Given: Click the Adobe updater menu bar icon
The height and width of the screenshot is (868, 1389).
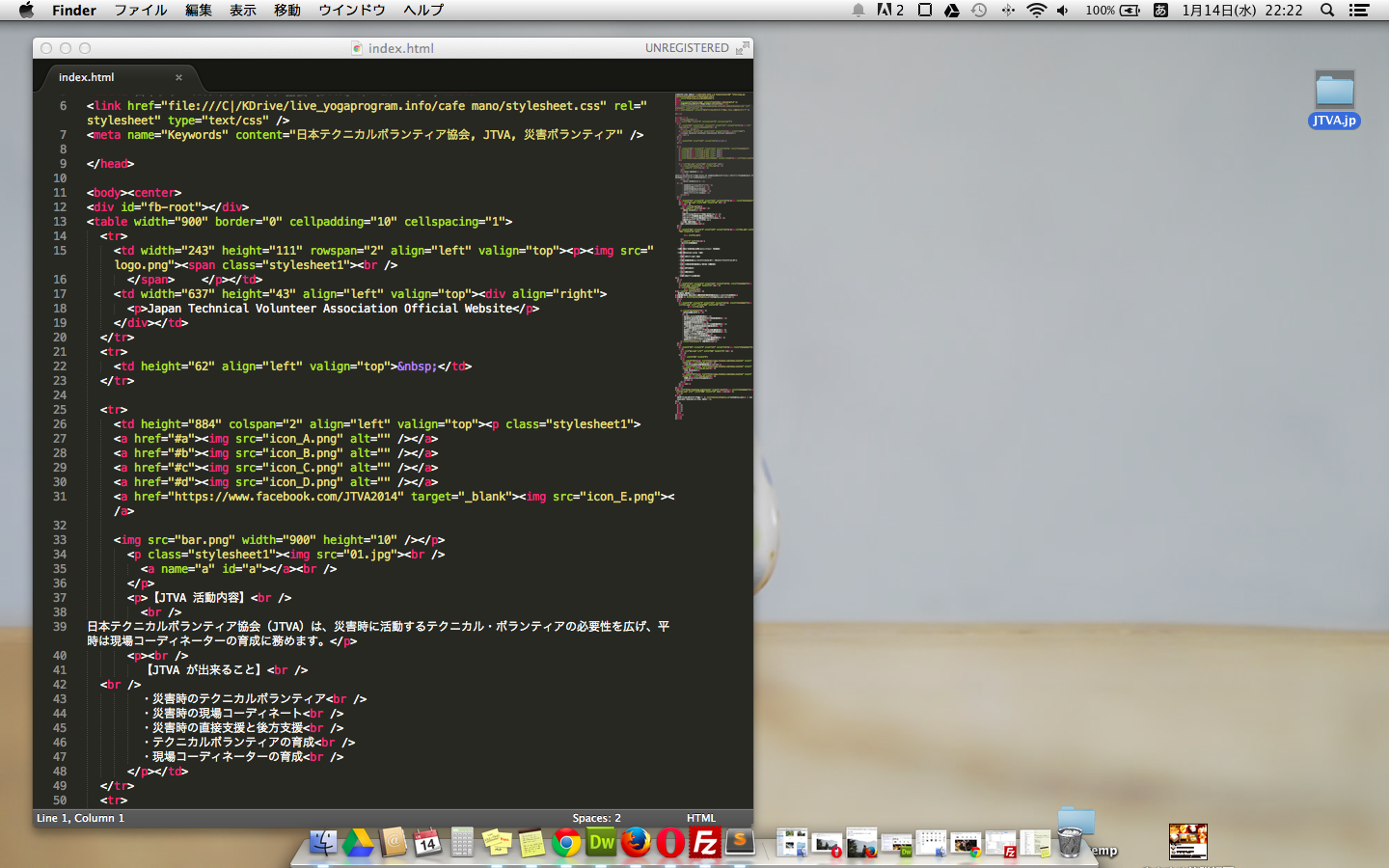Looking at the screenshot, I should click(890, 10).
